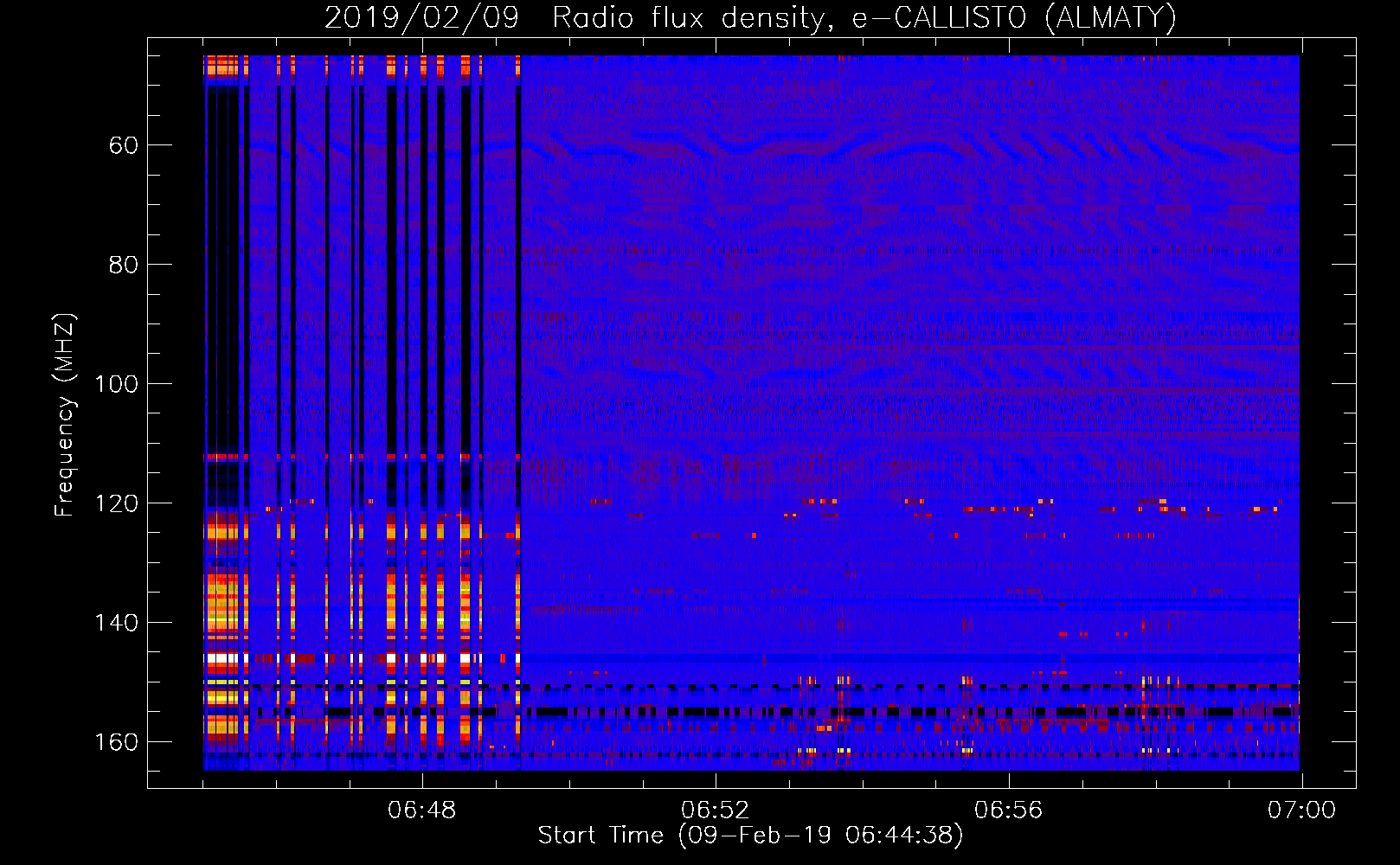Click the 80 frequency tick label
The image size is (1400, 865).
[123, 265]
